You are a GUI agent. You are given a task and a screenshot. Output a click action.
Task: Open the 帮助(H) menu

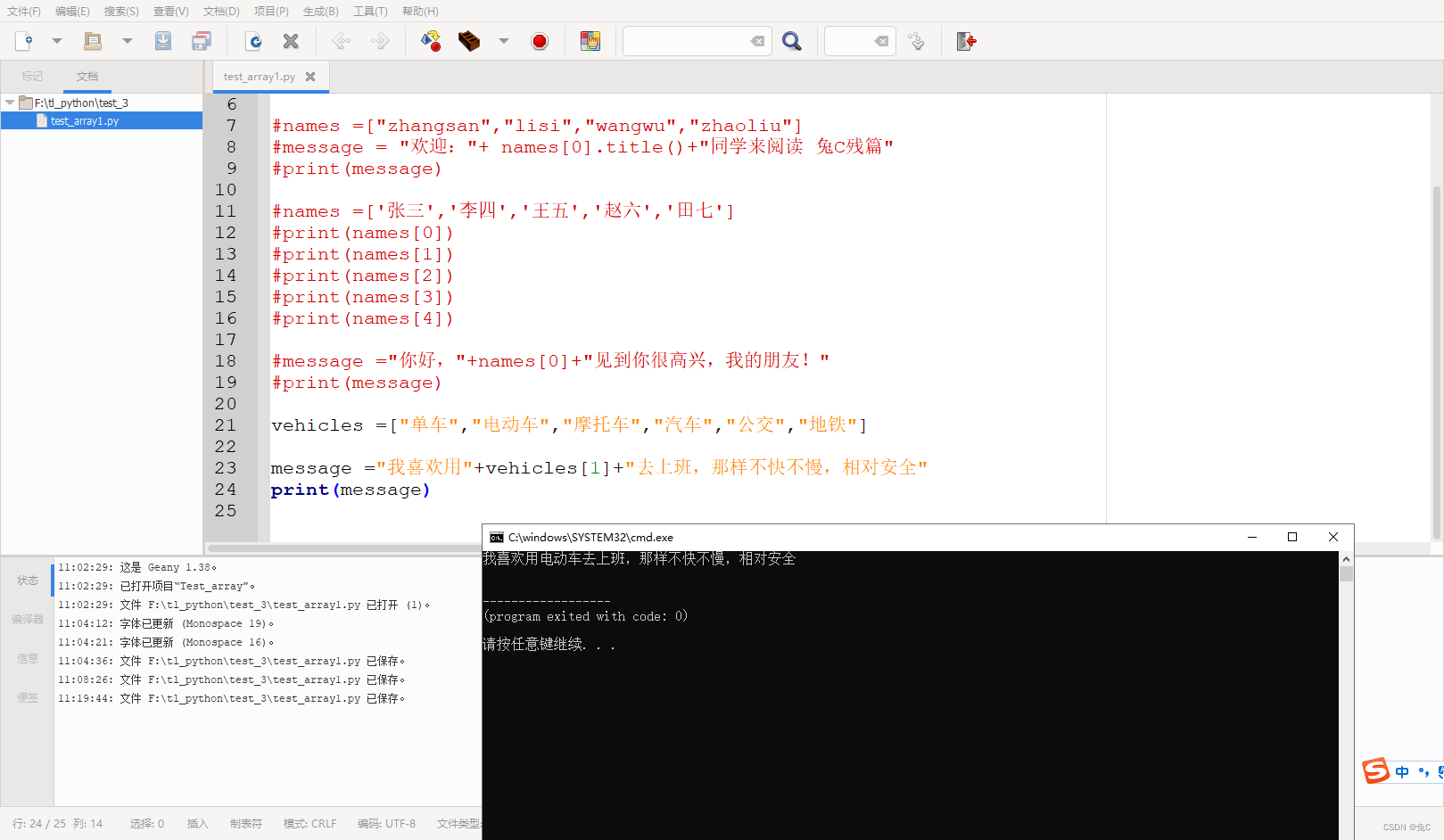[420, 12]
